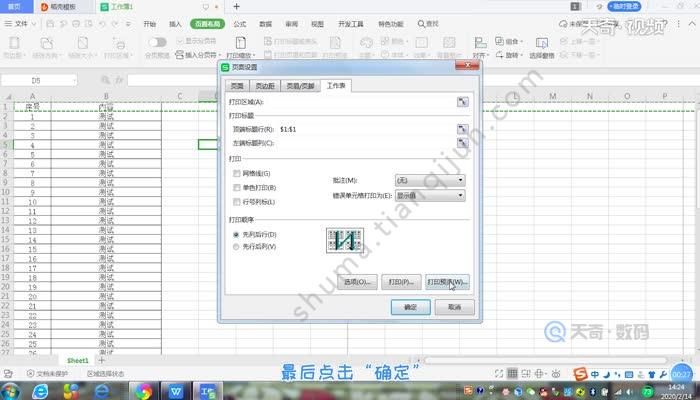700x400 pixels.
Task: Open the View ribbon tab
Action: tap(317, 24)
